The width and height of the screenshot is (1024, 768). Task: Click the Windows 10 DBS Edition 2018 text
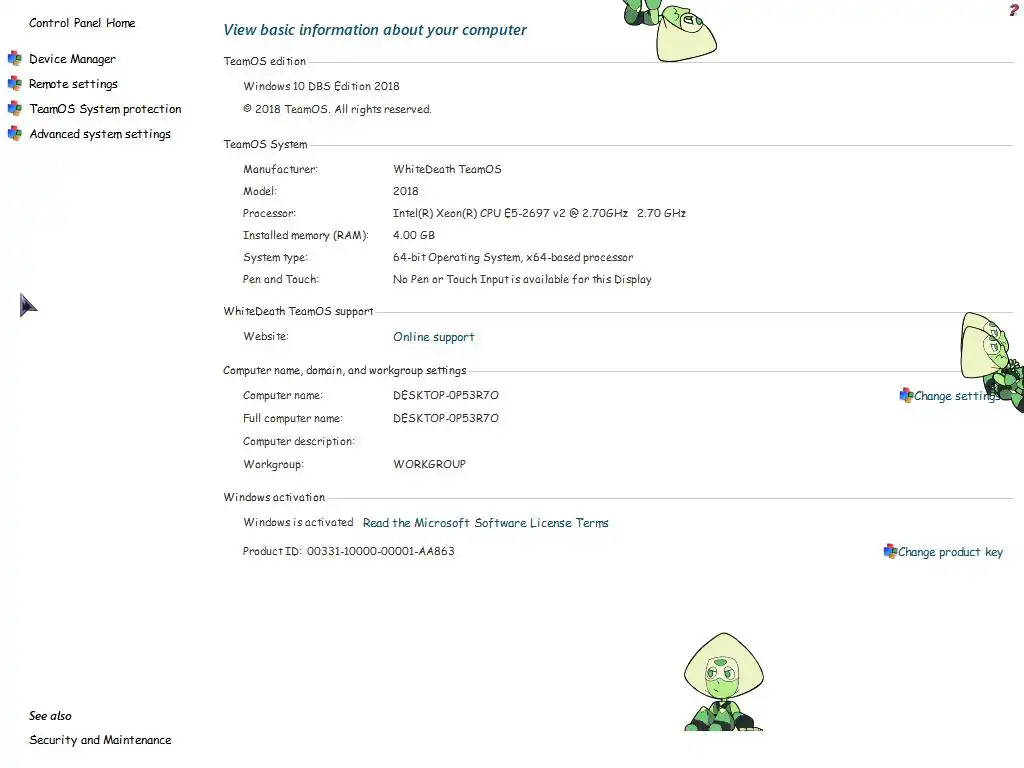(x=321, y=86)
